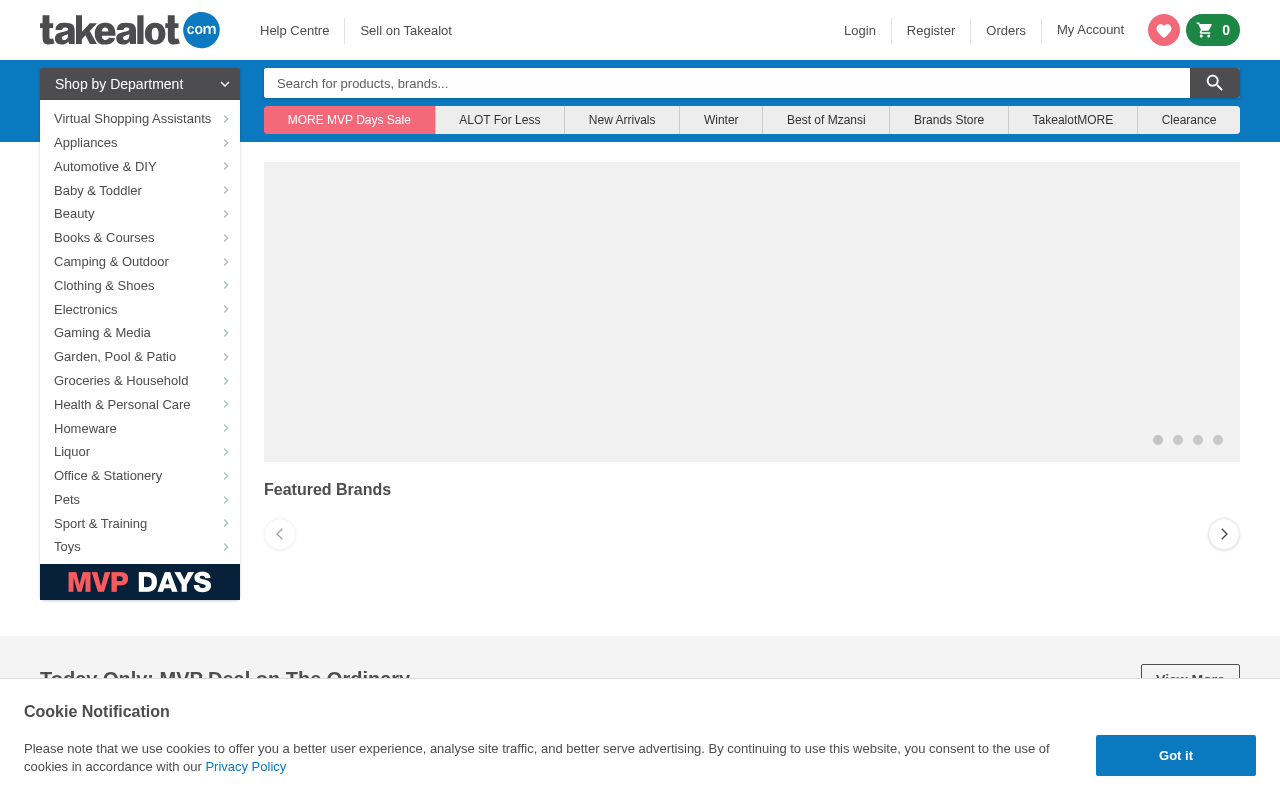The height and width of the screenshot is (800, 1280).
Task: Expand the Clothing & Shoes chevron
Action: [x=226, y=285]
